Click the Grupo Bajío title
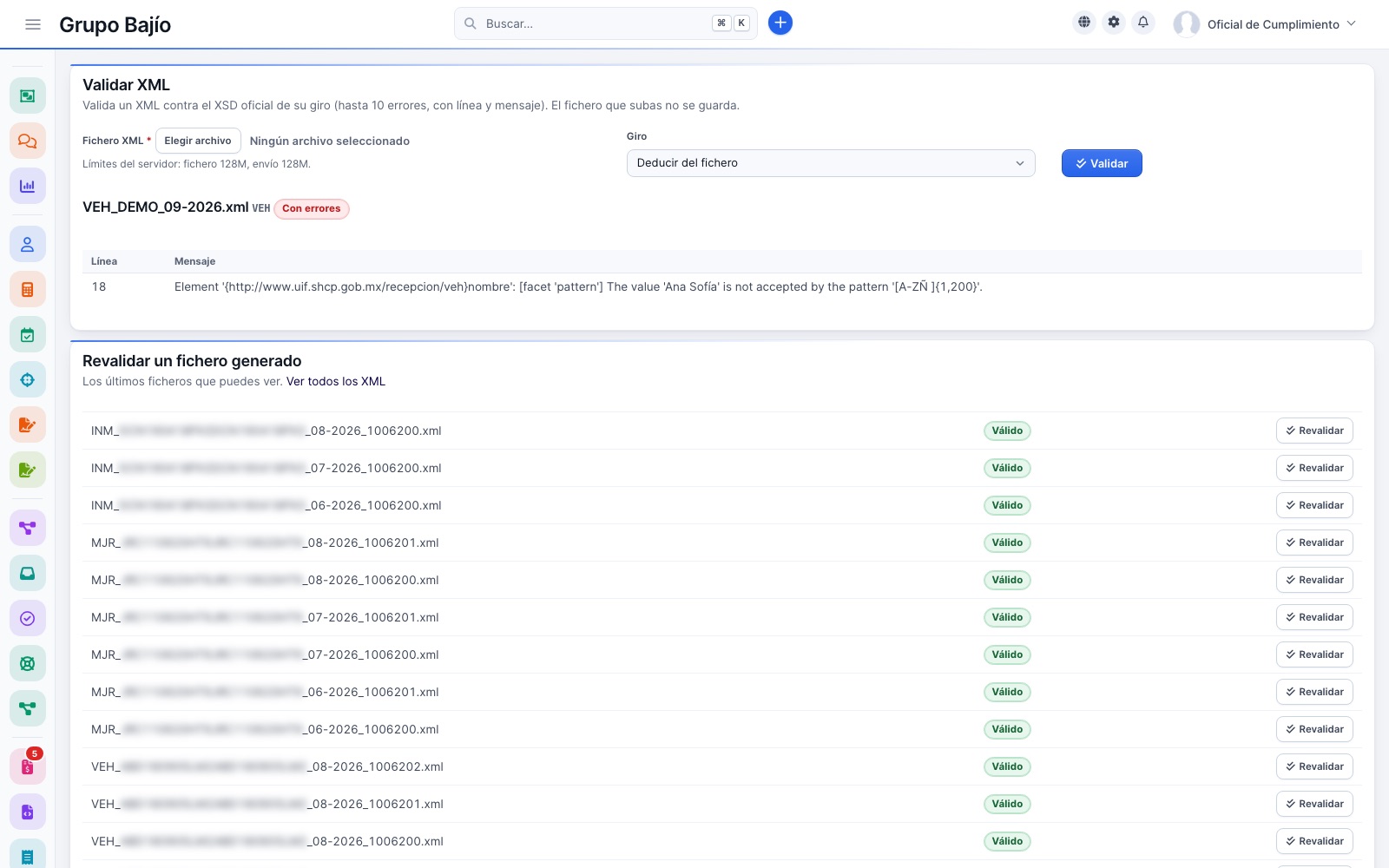The height and width of the screenshot is (868, 1389). [x=115, y=24]
